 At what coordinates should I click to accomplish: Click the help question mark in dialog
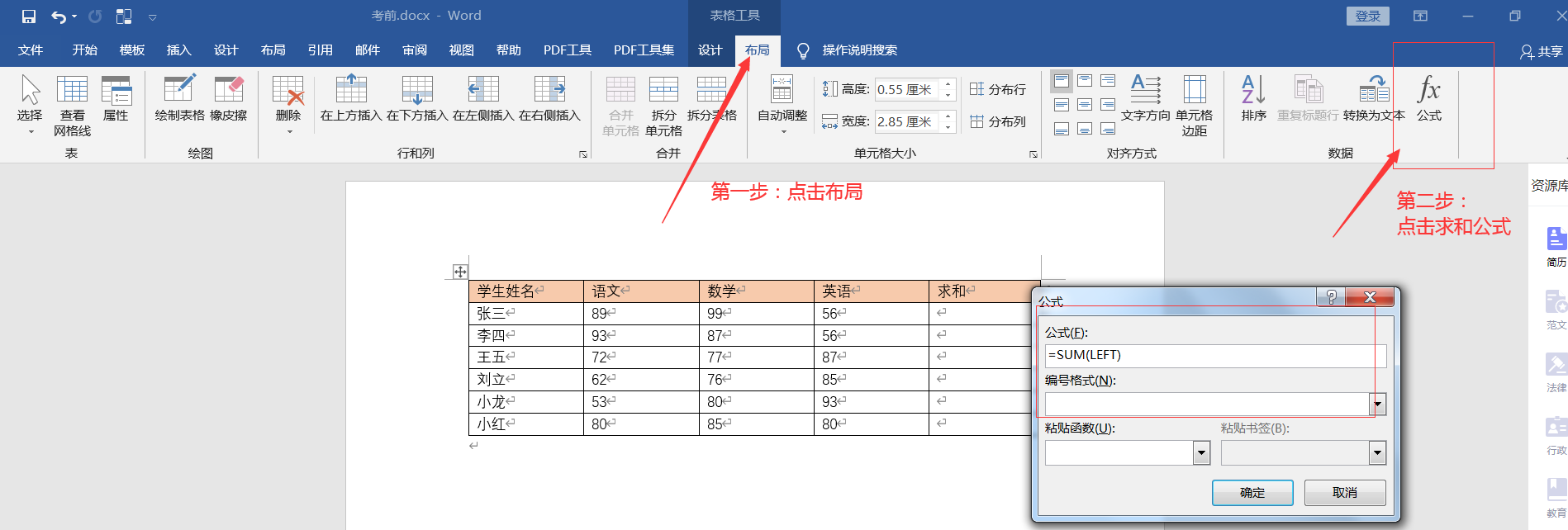pyautogui.click(x=1331, y=297)
